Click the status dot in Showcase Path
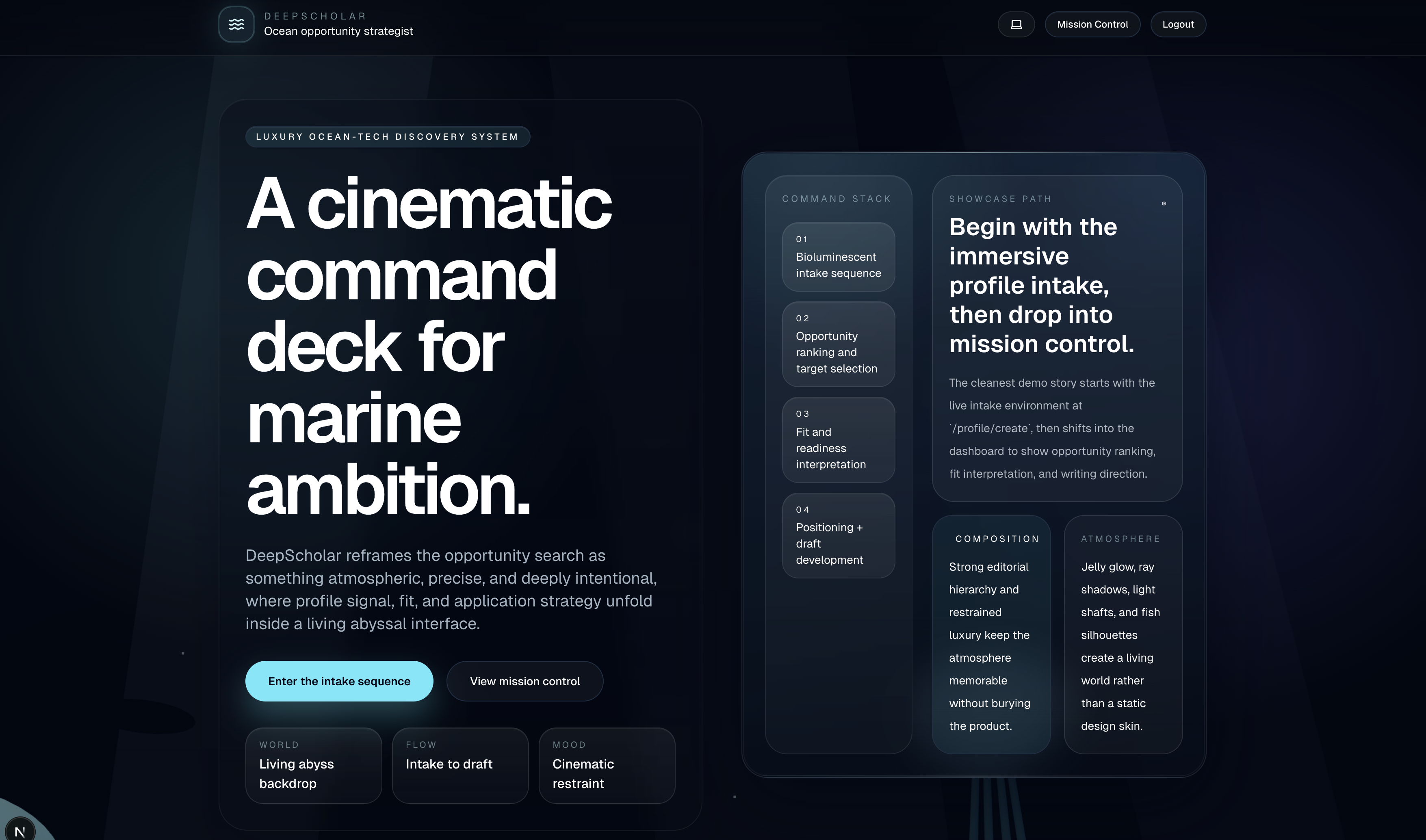This screenshot has height=840, width=1426. [1163, 203]
